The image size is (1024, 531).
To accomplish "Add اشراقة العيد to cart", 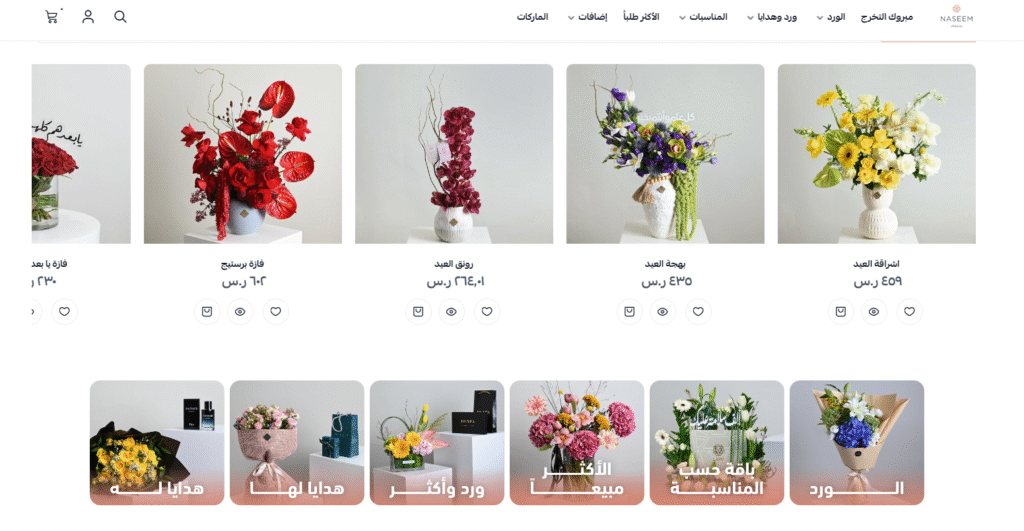I will [840, 312].
